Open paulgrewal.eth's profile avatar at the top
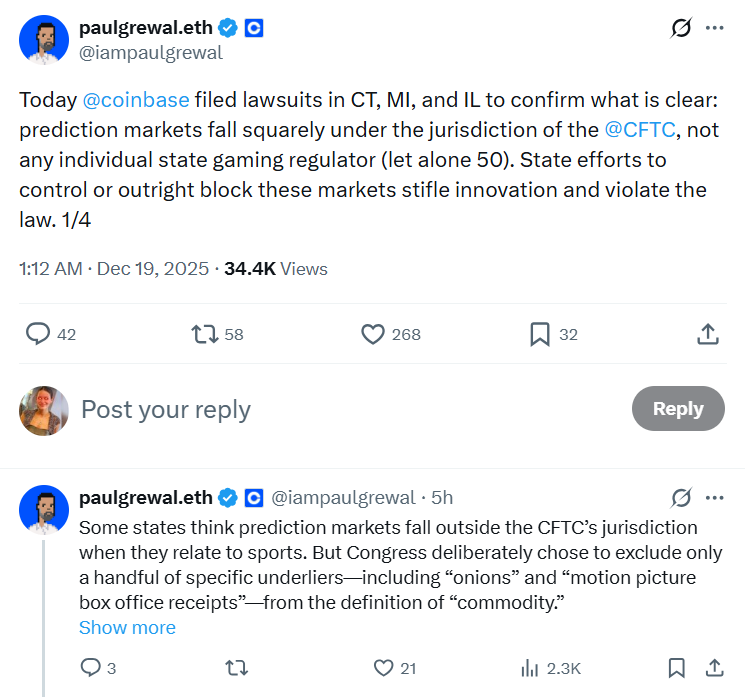This screenshot has height=697, width=745. pyautogui.click(x=43, y=40)
